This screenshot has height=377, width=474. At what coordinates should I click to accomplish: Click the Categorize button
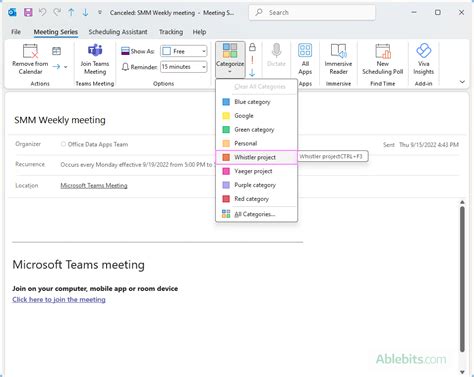click(230, 59)
